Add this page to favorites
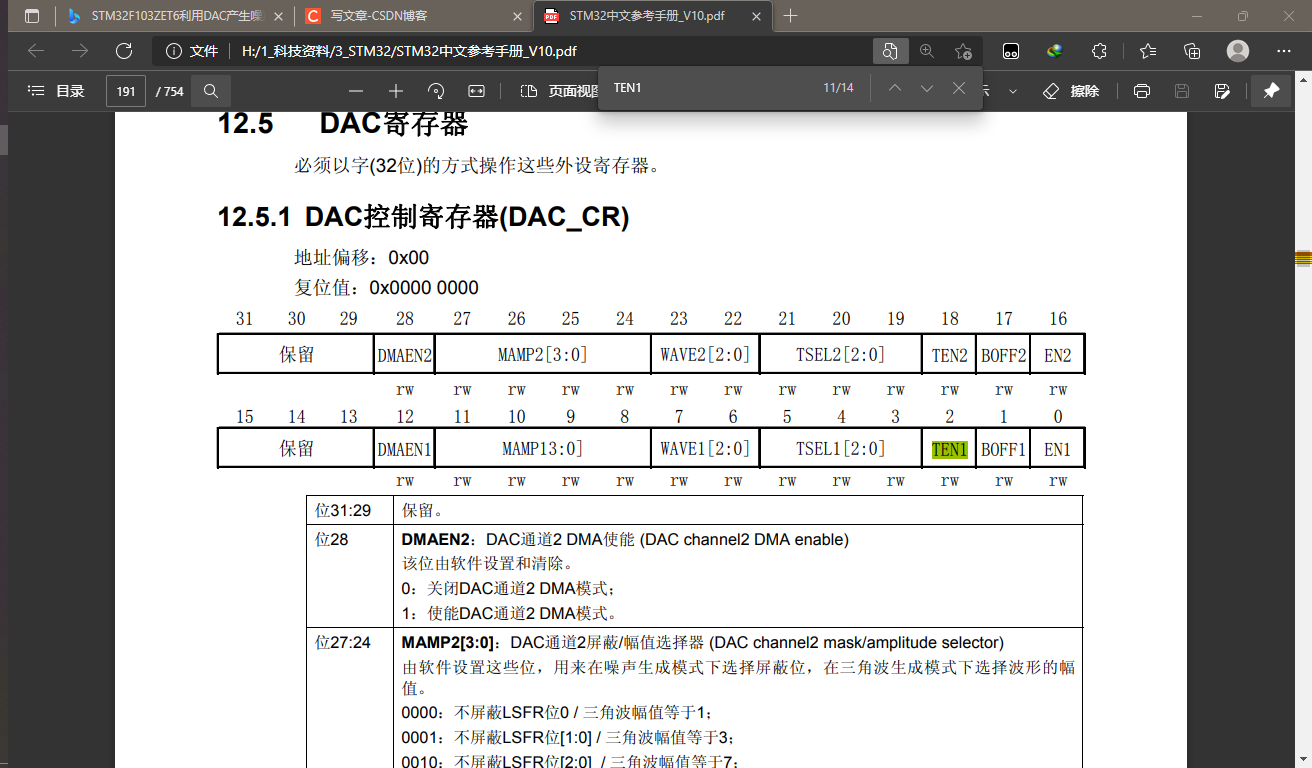 pyautogui.click(x=963, y=51)
